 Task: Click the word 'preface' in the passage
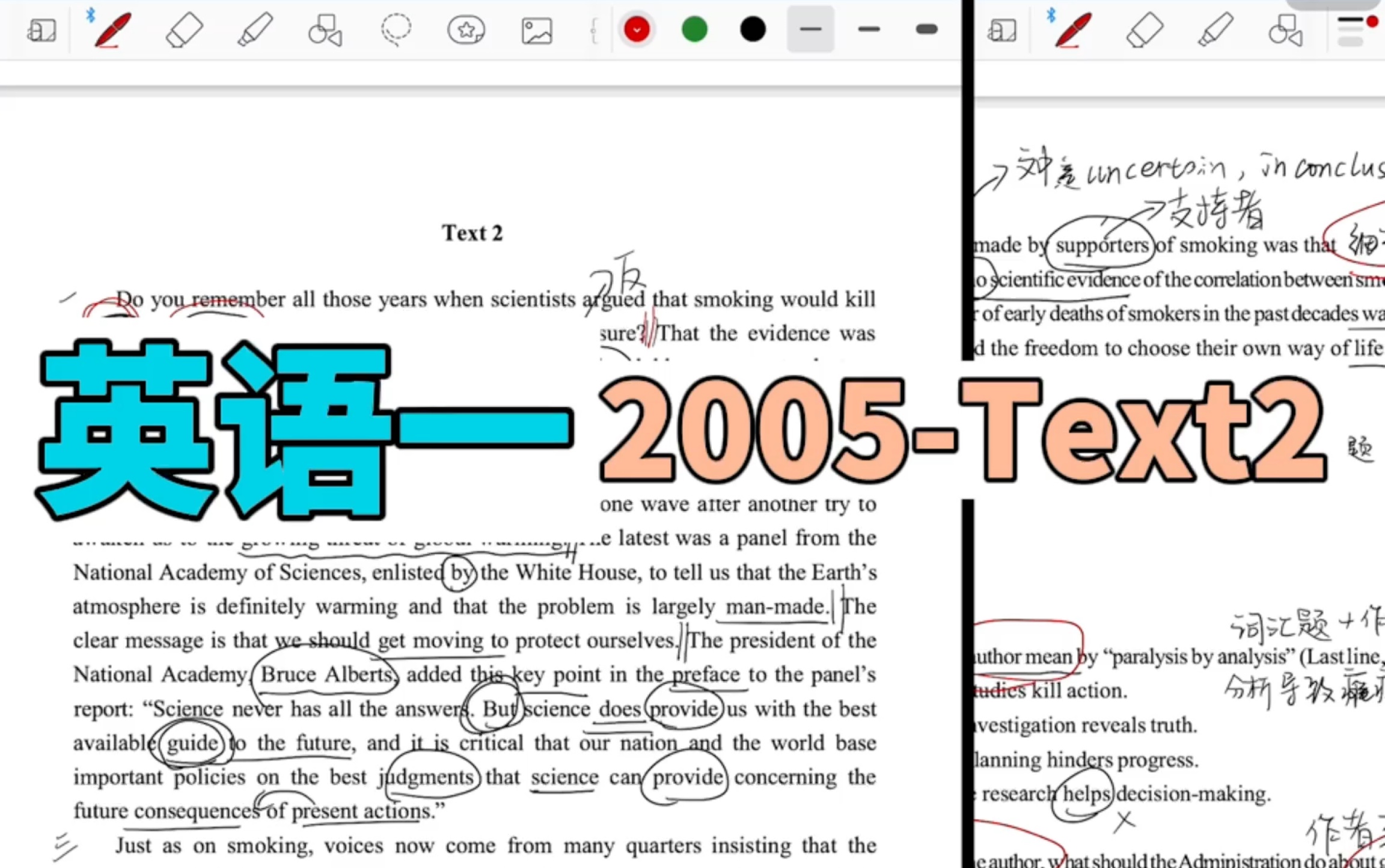[706, 675]
